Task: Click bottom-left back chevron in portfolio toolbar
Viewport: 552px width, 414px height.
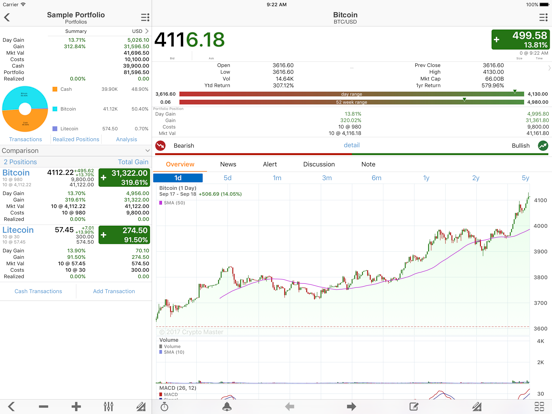Action: pos(11,407)
